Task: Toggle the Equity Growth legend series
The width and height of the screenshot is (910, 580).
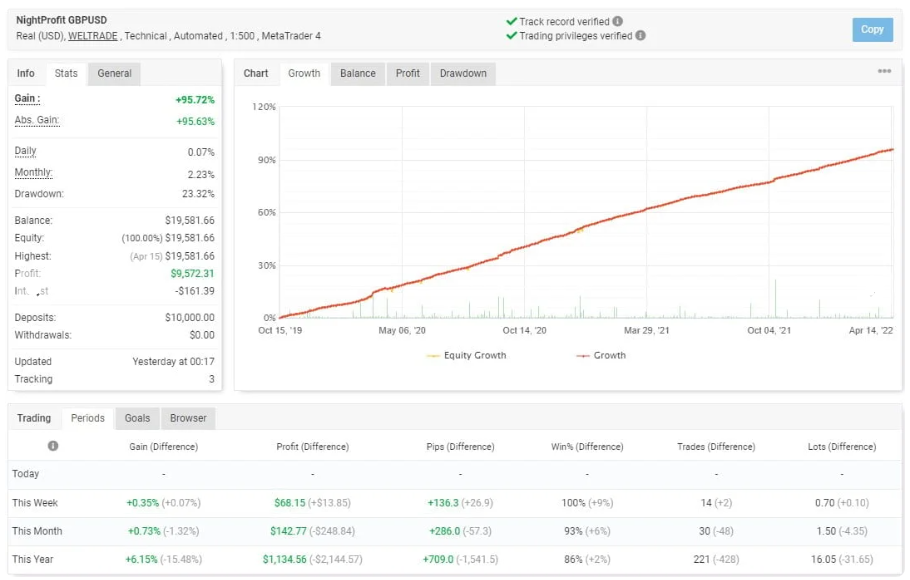Action: coord(466,355)
